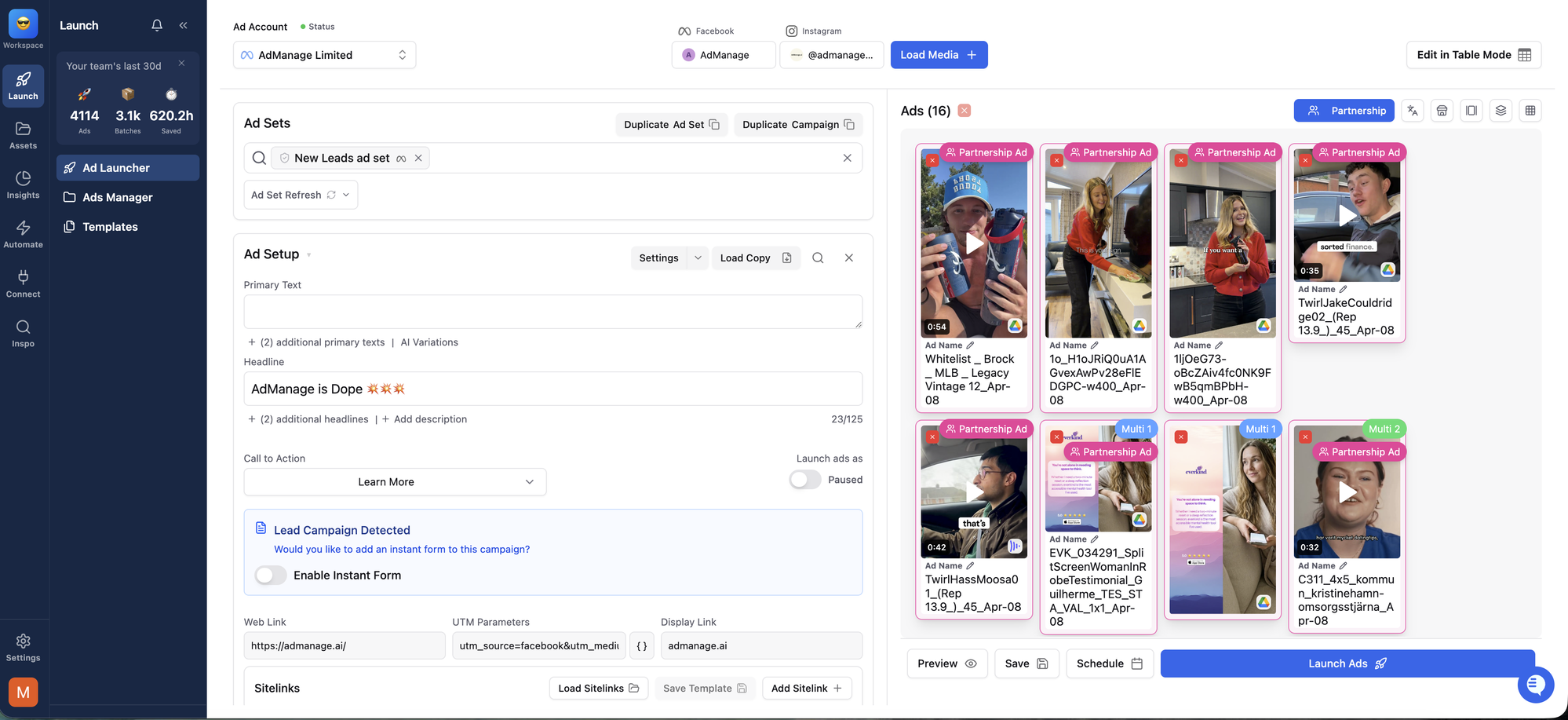Click the stacked layers icon in Ads toolbar

click(x=1501, y=111)
